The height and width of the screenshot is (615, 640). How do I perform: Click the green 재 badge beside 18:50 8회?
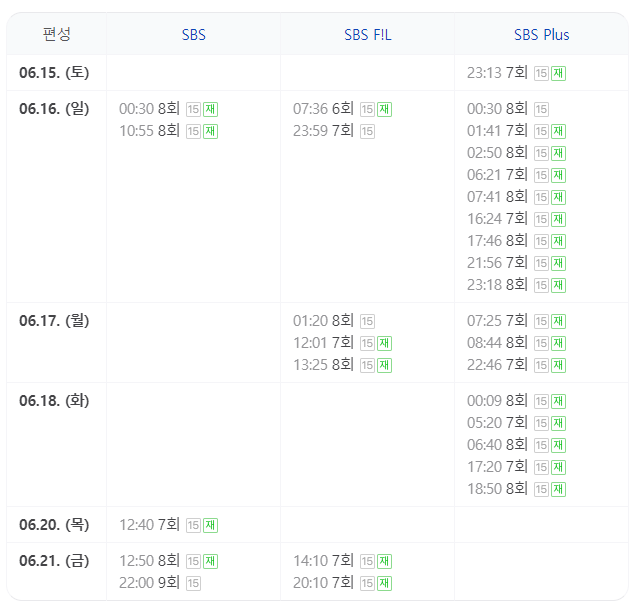click(x=558, y=490)
